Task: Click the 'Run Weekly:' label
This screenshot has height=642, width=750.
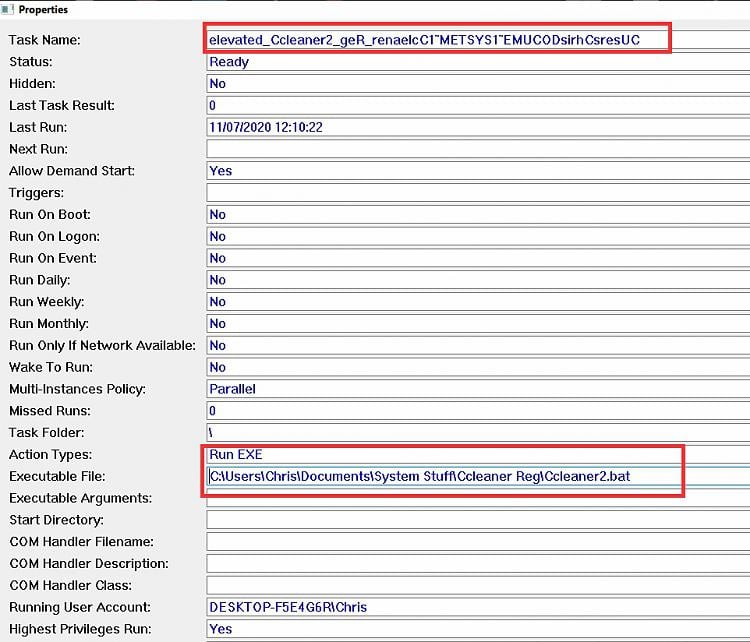Action: [46, 302]
